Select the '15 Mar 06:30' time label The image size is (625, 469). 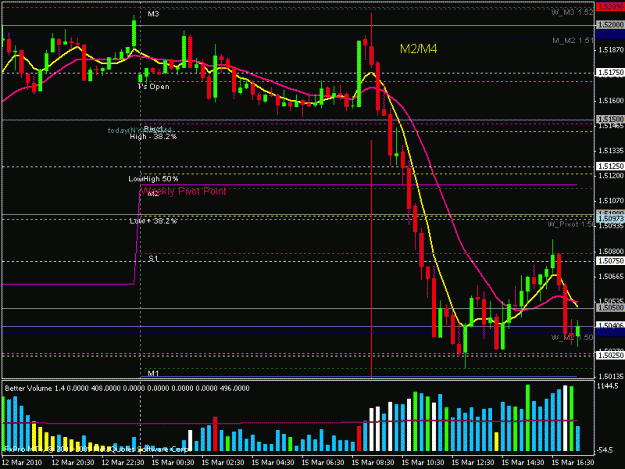click(x=323, y=462)
